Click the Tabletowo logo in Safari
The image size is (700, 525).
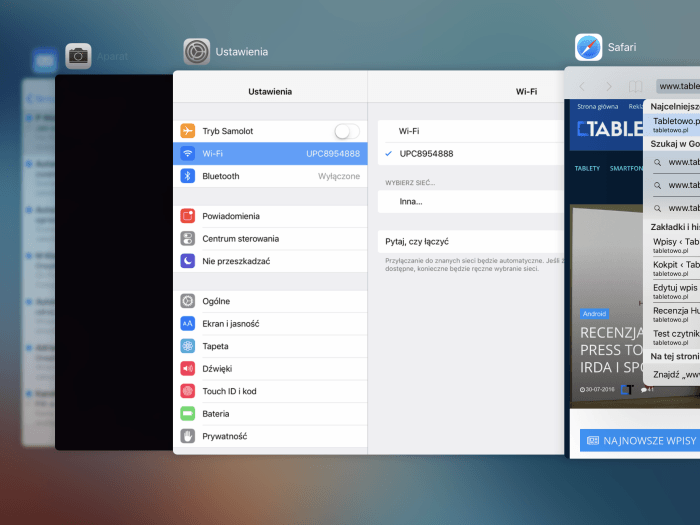point(610,129)
